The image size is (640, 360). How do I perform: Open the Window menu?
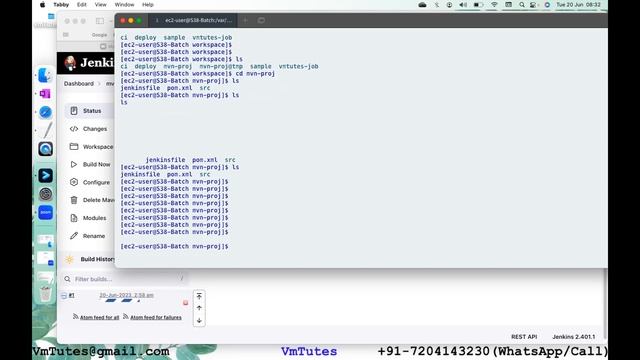[x=124, y=5]
